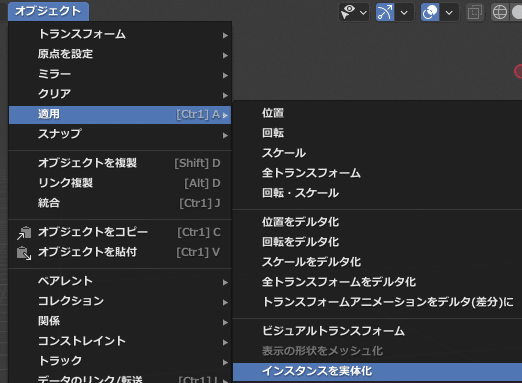The image size is (522, 383).
Task: Click 統合 to join objects
Action: (120, 203)
